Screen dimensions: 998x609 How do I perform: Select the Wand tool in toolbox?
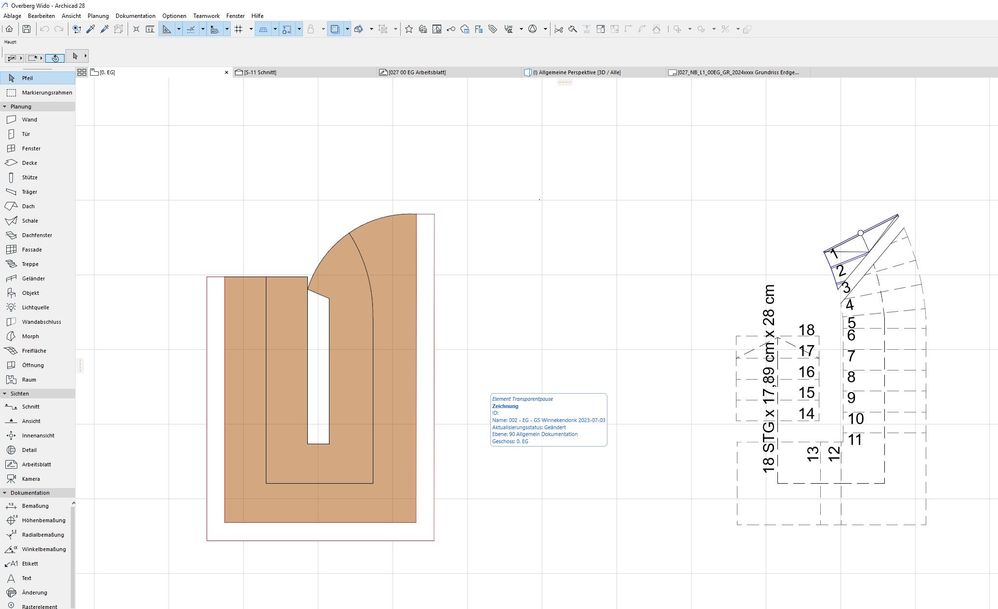(x=29, y=119)
